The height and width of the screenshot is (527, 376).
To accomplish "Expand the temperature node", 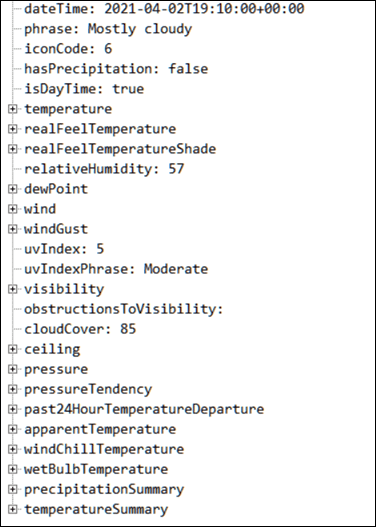I will pos(12,109).
